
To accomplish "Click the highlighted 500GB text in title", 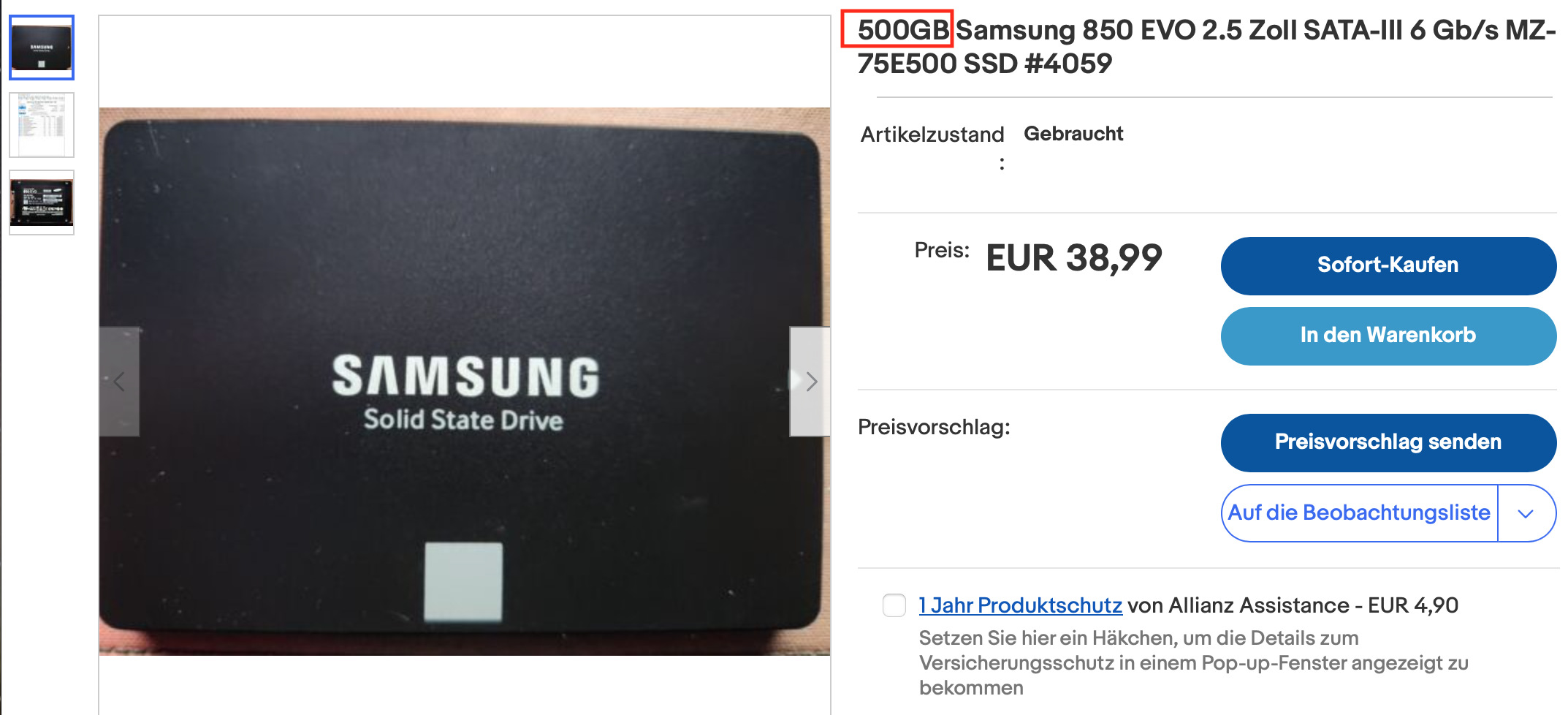I will coord(903,30).
